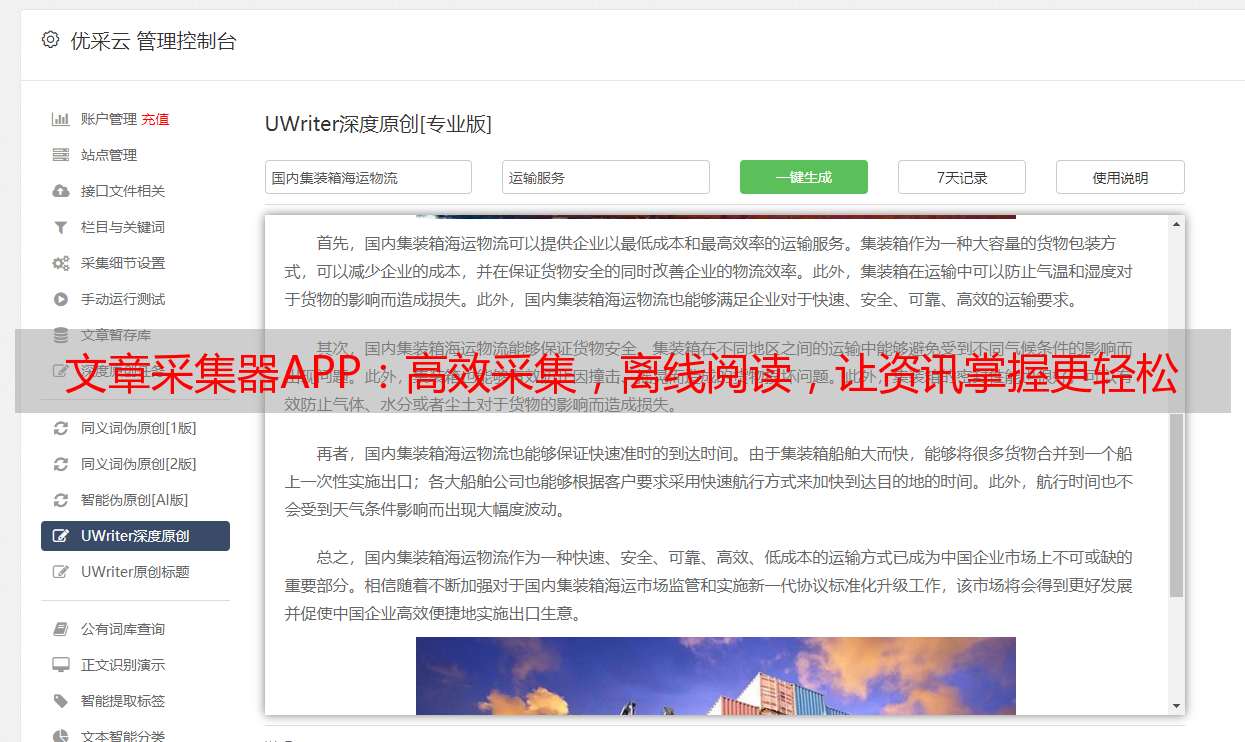Click the 运输服务 input field

coord(606,177)
